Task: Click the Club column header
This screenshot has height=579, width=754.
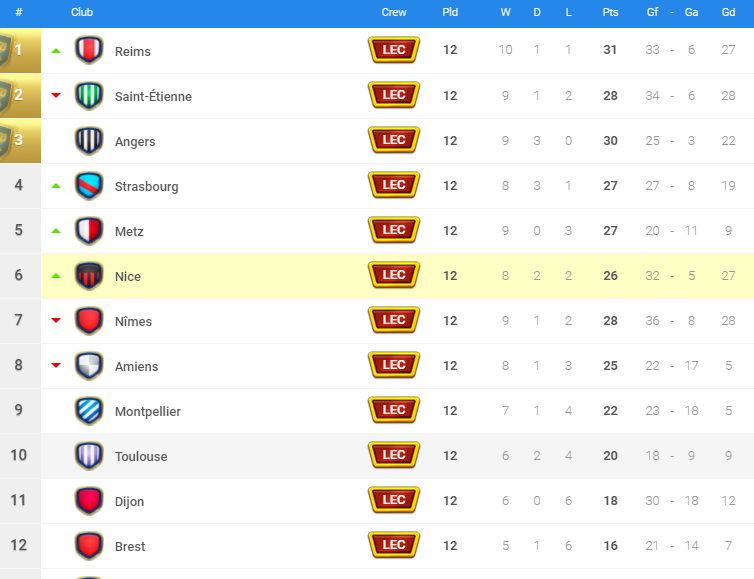Action: tap(82, 12)
